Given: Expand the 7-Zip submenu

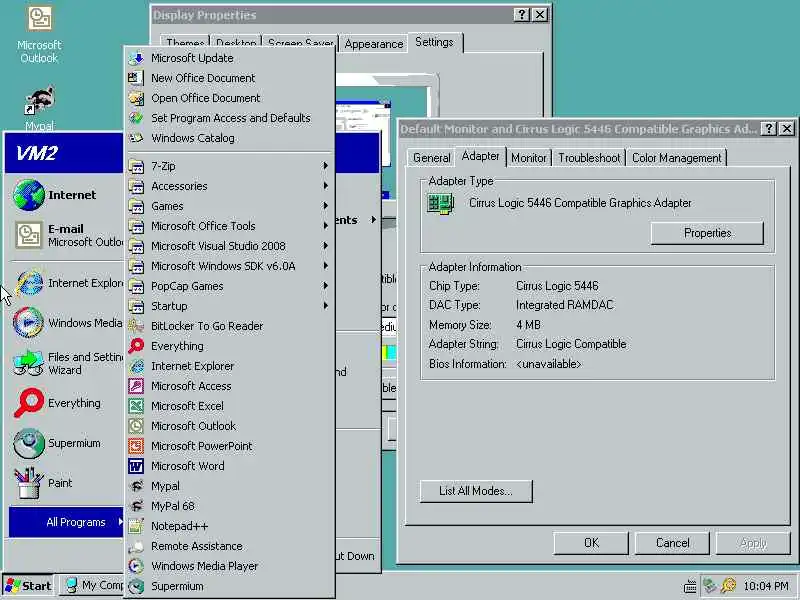Looking at the screenshot, I should pyautogui.click(x=230, y=166).
